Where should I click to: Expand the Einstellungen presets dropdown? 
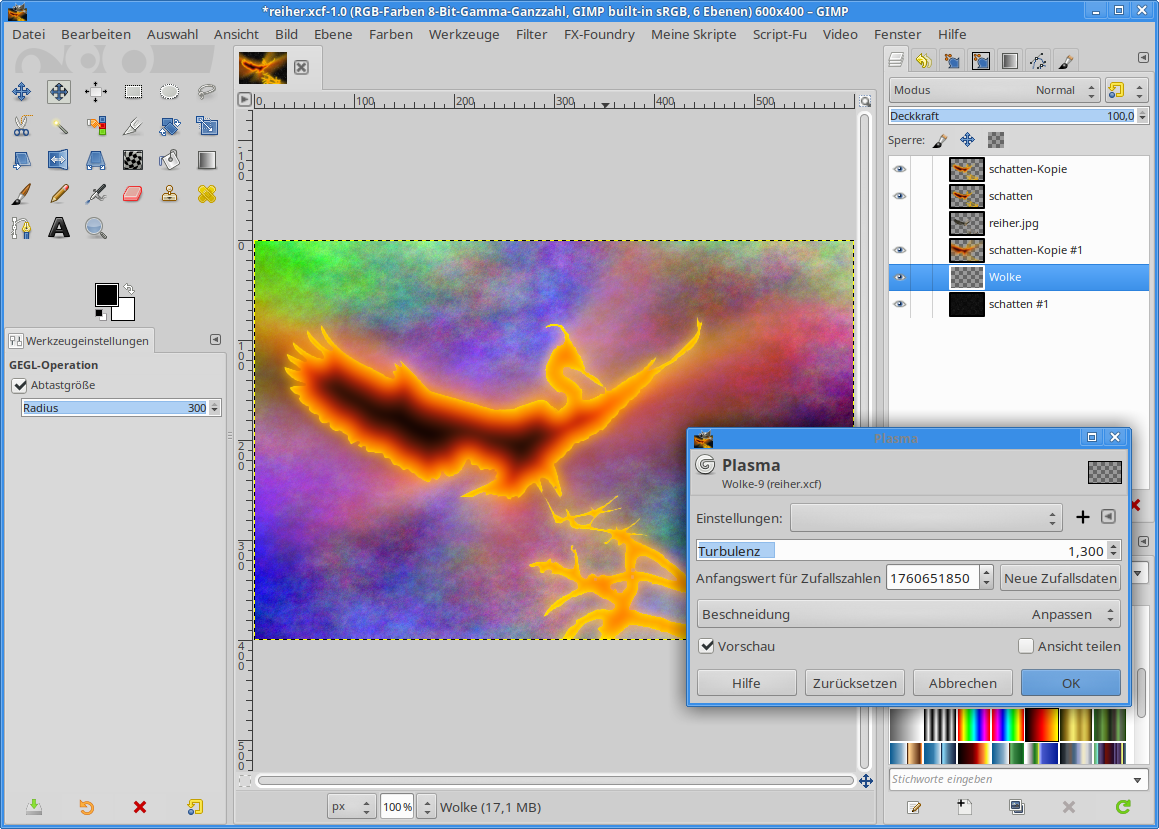click(x=925, y=518)
